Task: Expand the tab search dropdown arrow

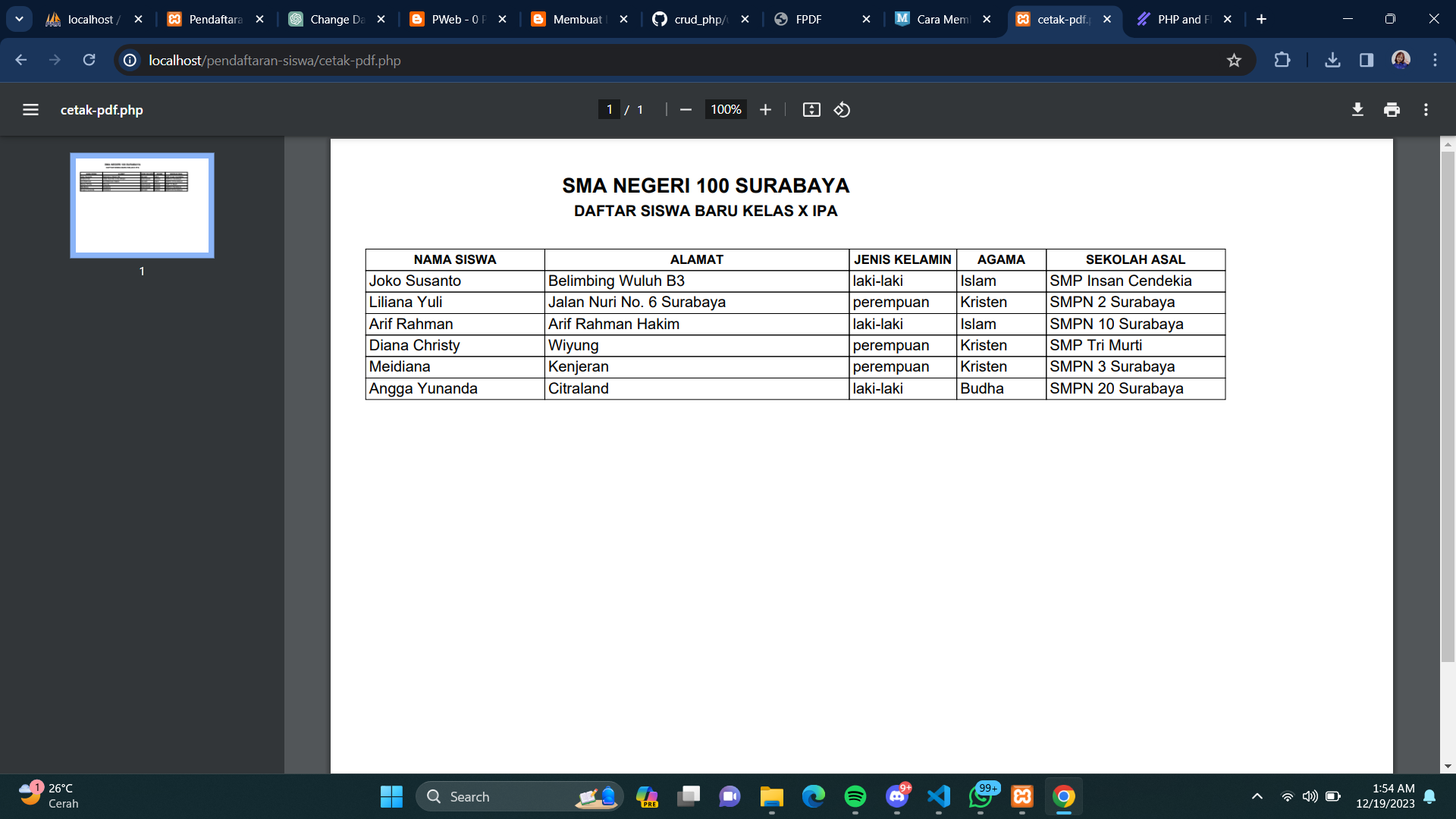Action: click(x=19, y=19)
